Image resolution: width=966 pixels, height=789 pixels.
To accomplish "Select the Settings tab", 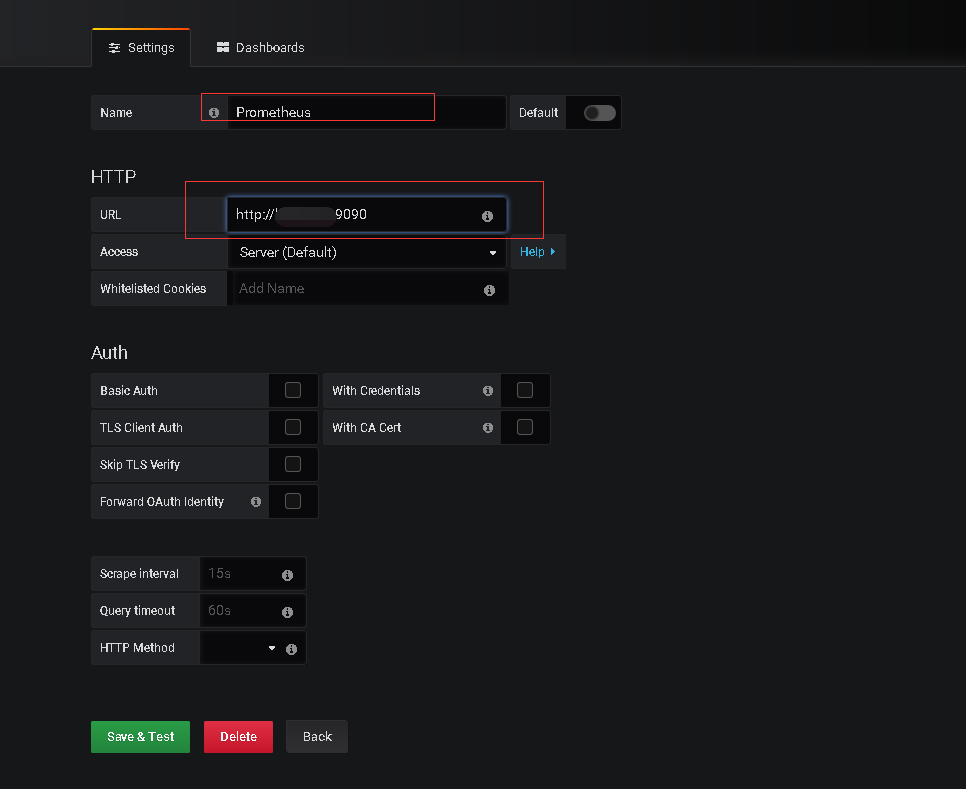I will [141, 47].
